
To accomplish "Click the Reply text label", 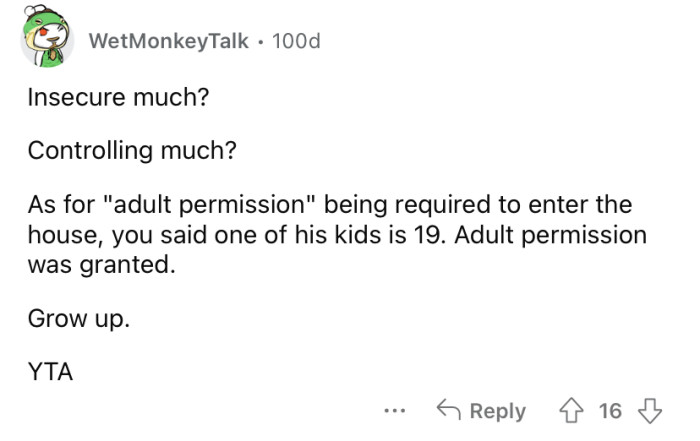I will click(x=497, y=411).
